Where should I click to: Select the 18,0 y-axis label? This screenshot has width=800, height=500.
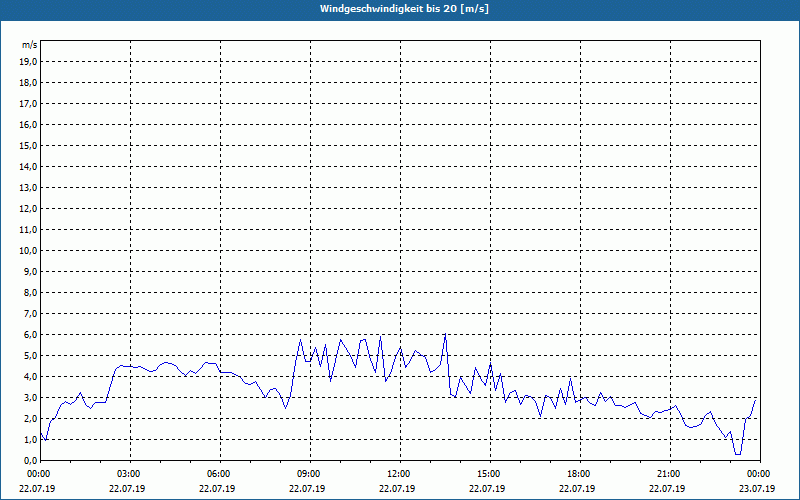coord(28,83)
